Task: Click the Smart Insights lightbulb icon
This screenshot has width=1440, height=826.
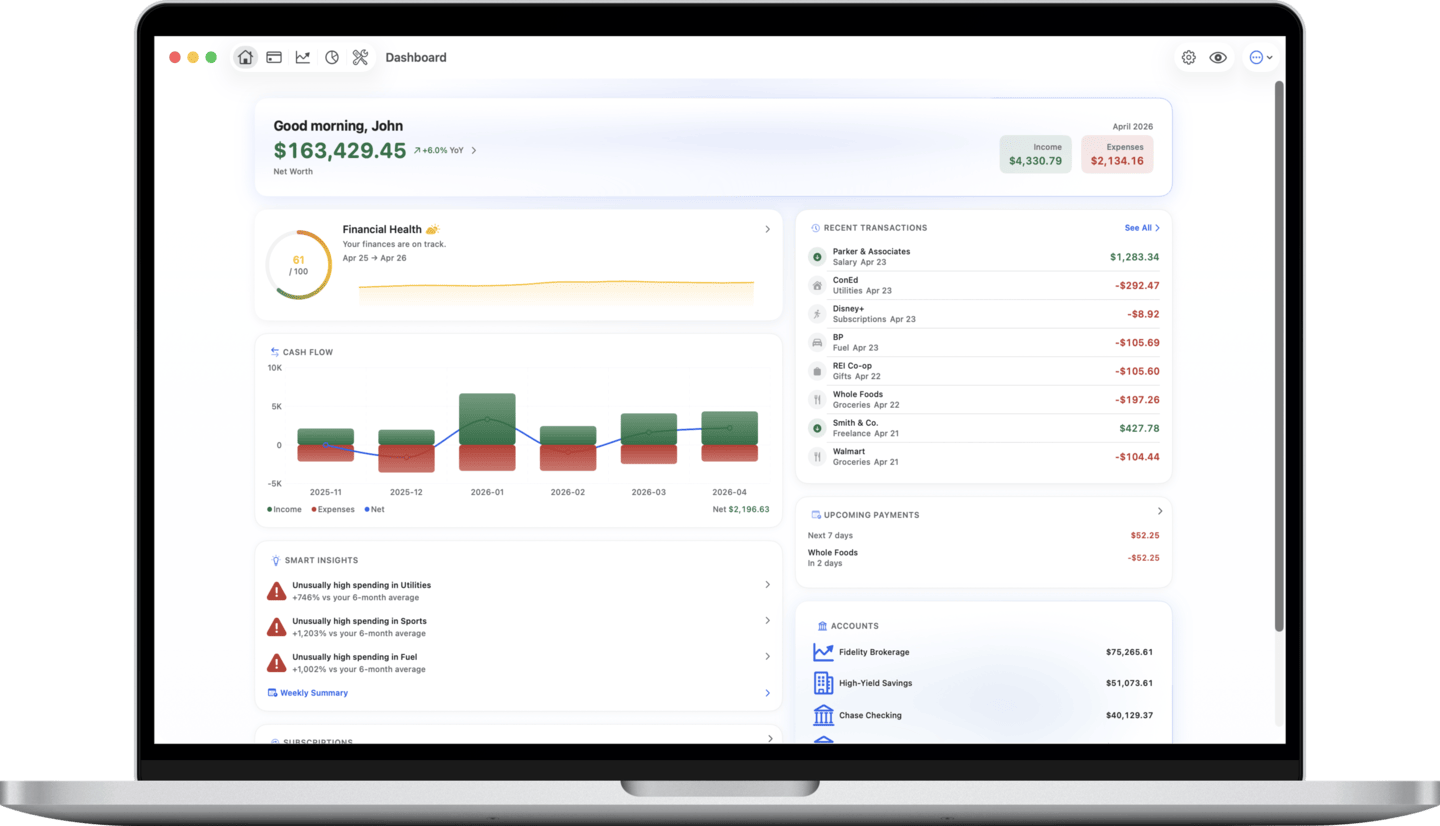Action: click(275, 561)
